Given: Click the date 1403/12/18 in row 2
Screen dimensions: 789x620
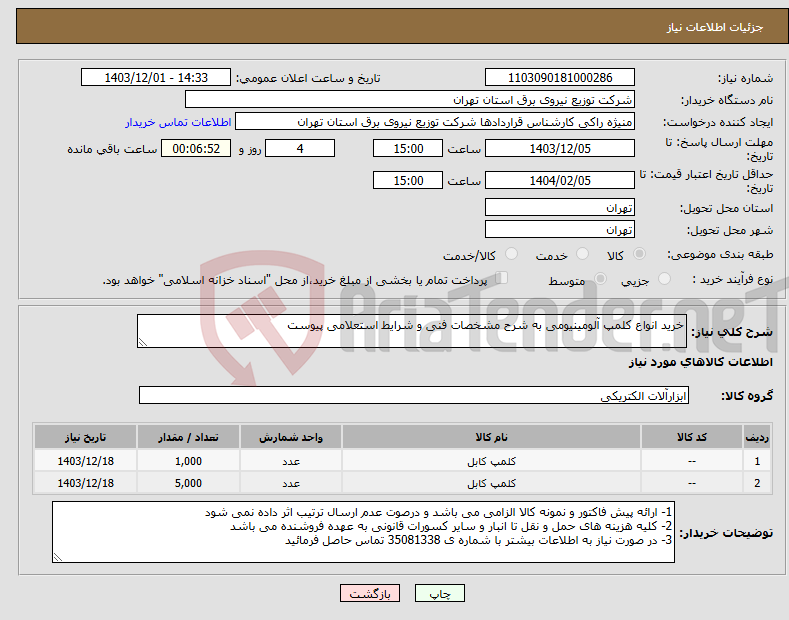Looking at the screenshot, I should 86,483.
